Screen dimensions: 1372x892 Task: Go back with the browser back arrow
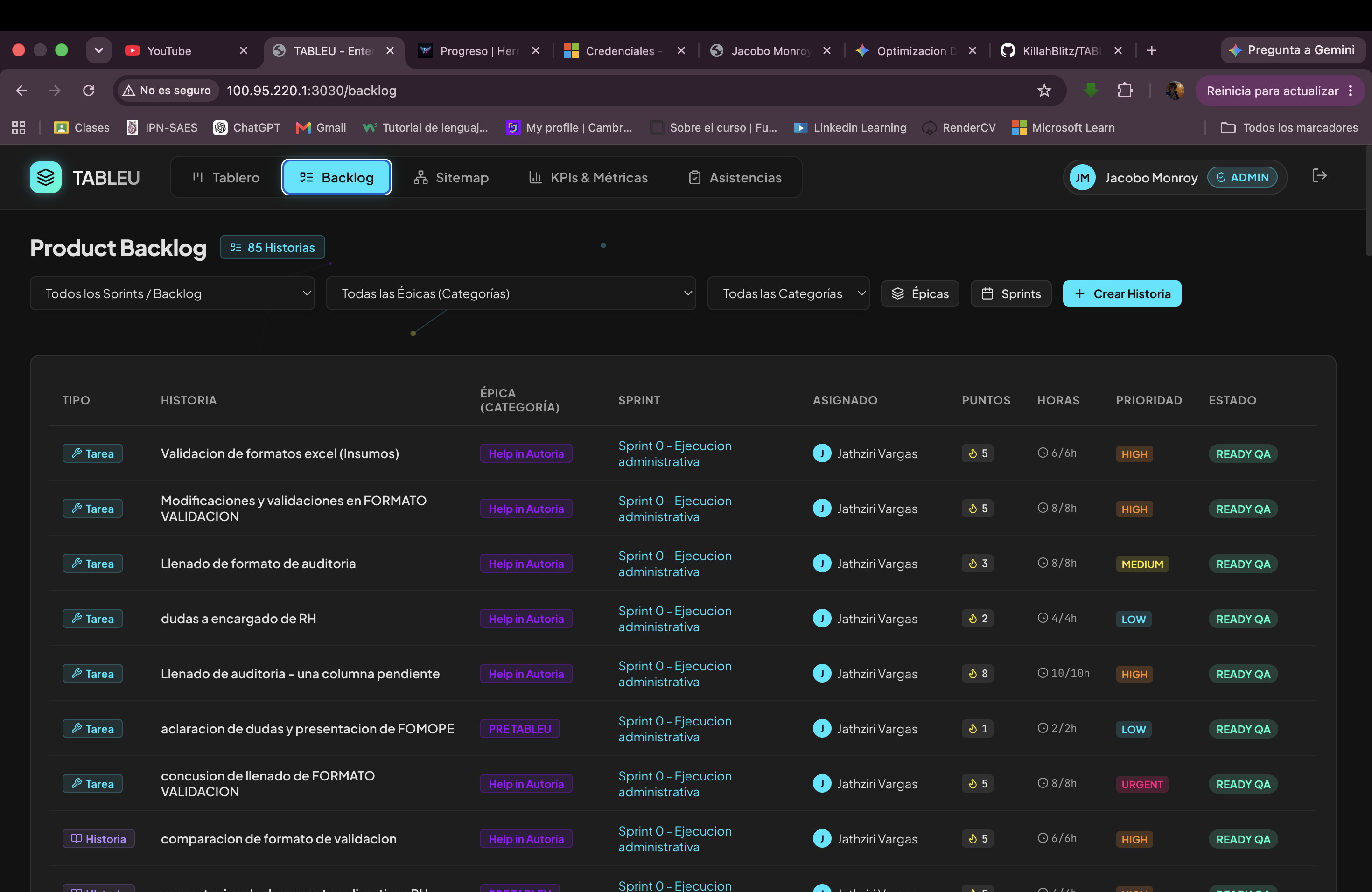click(21, 91)
